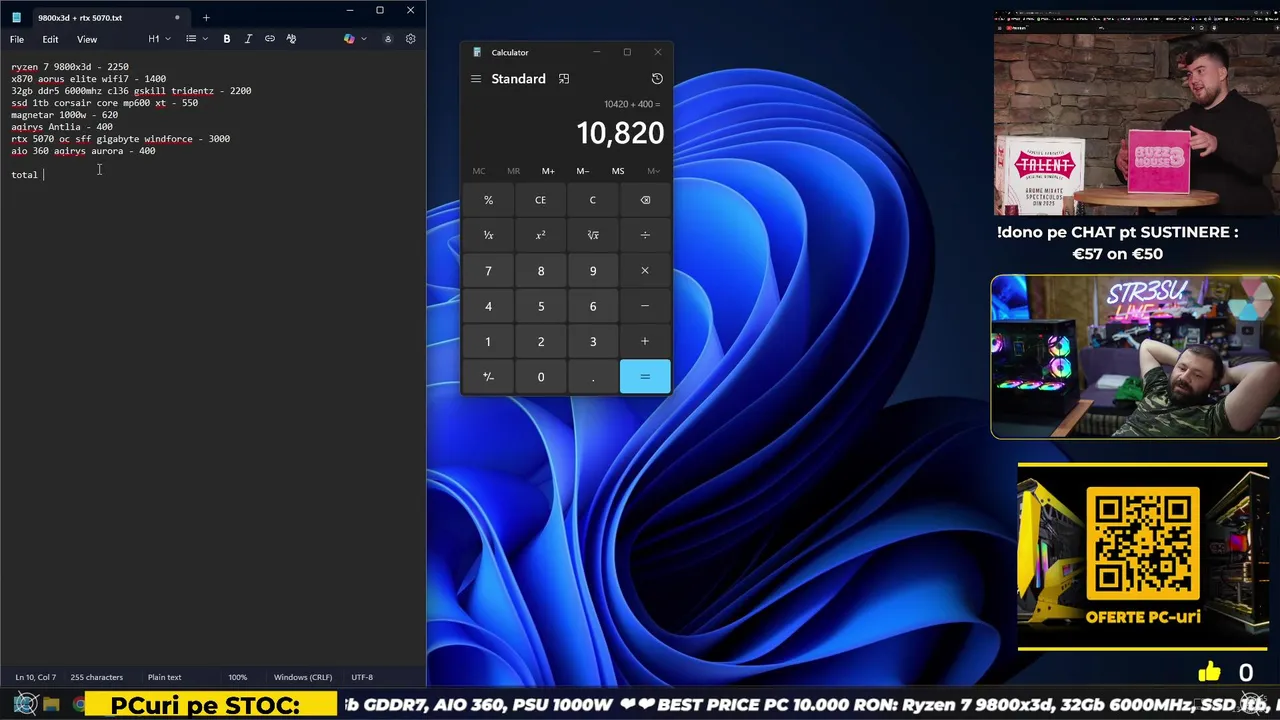Click memory add M+ button
Screen dimensions: 1280x720
pos(548,171)
